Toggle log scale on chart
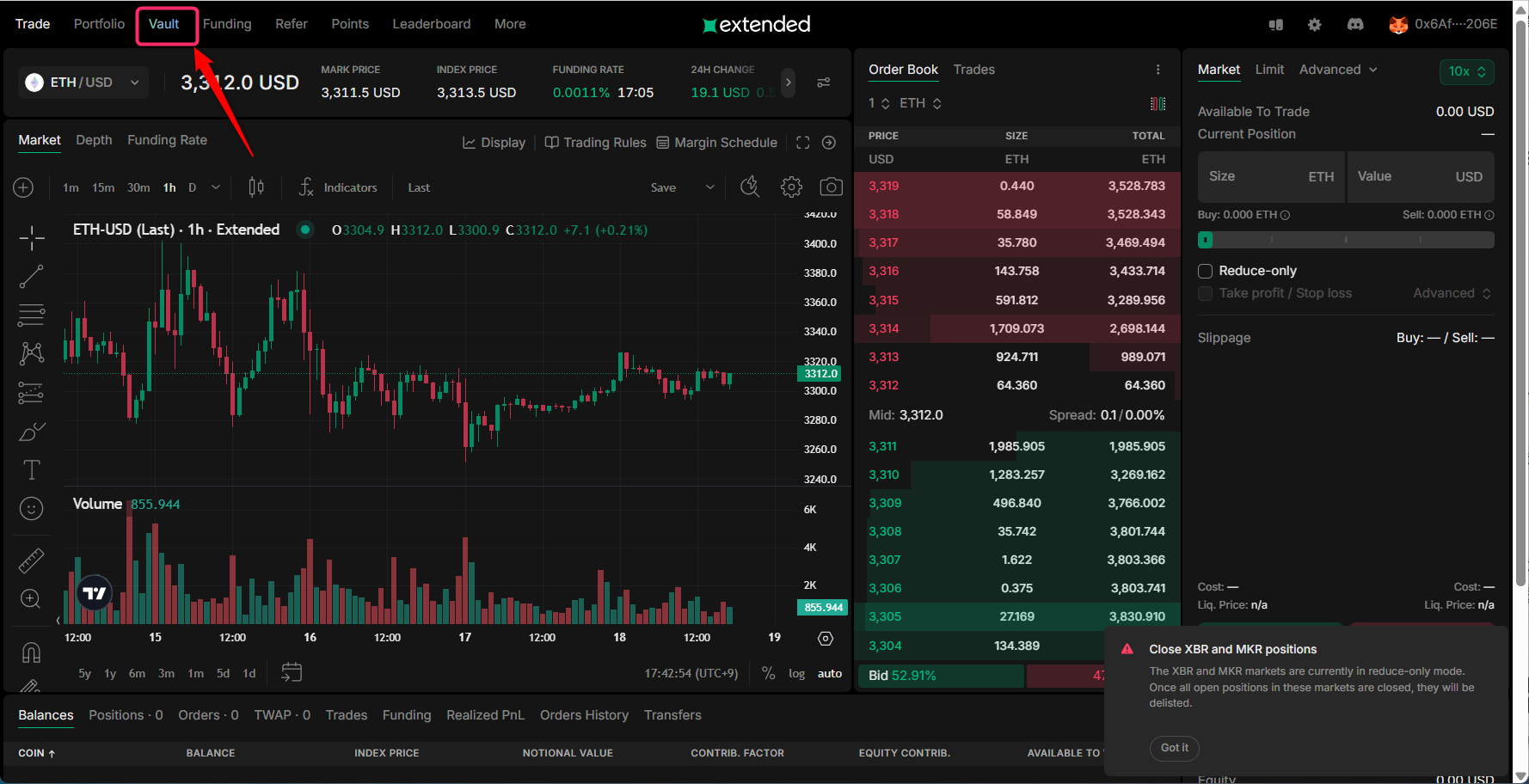The image size is (1529, 784). 796,673
